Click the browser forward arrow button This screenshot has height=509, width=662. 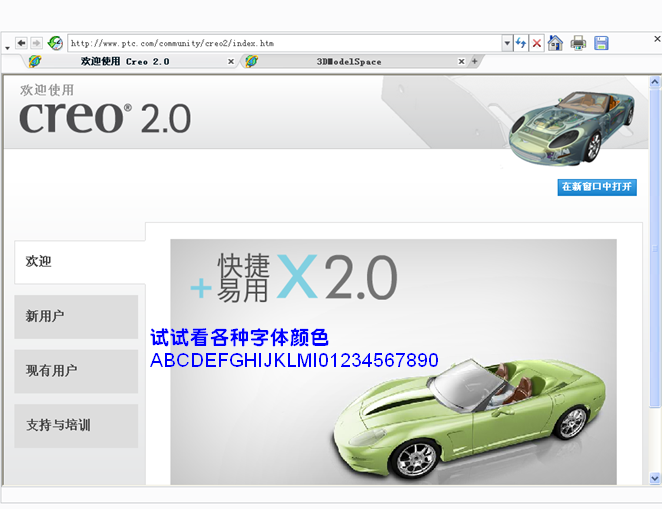coord(36,43)
